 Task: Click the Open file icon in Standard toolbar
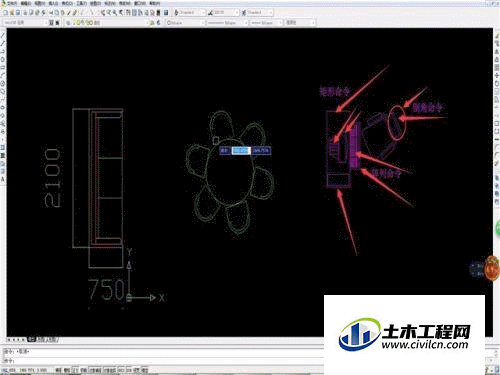coord(12,13)
